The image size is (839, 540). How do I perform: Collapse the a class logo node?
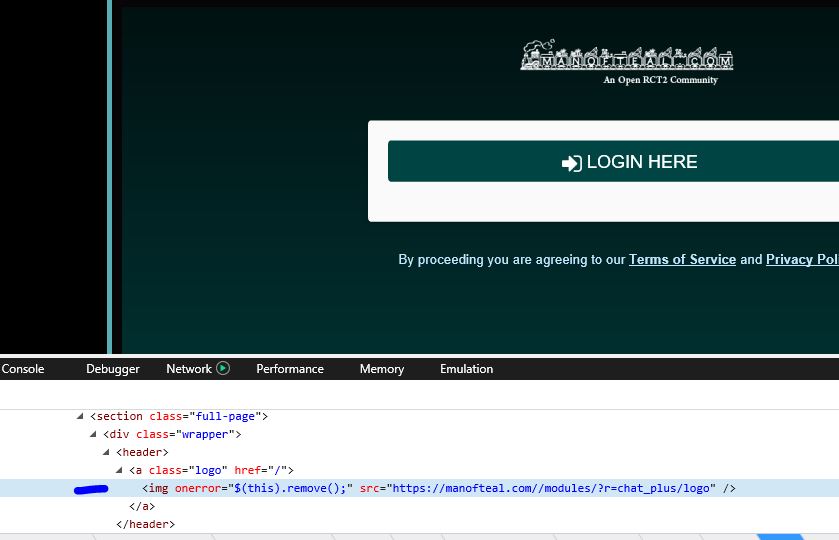point(119,470)
